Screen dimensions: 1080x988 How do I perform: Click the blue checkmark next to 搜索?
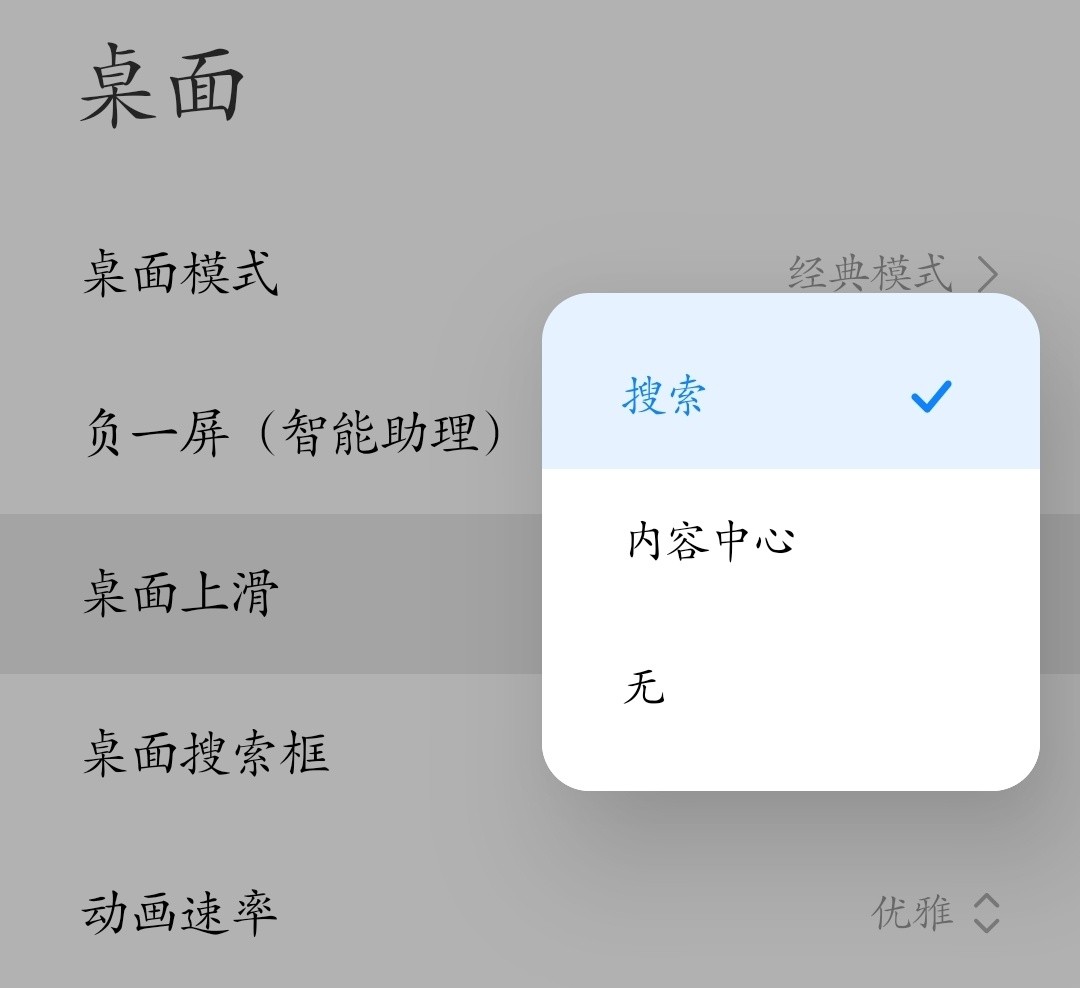coord(931,396)
